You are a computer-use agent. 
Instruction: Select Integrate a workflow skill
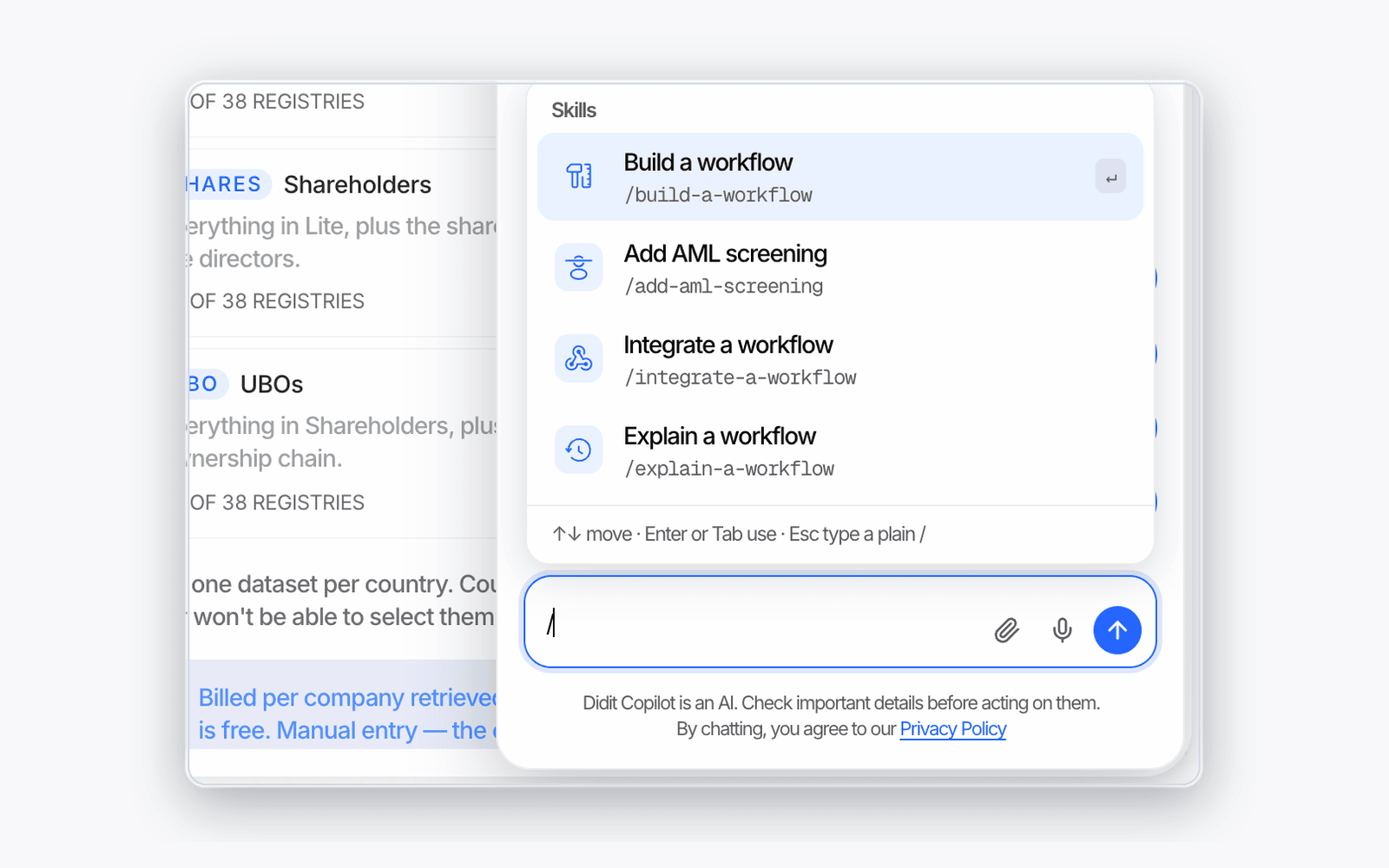[x=840, y=358]
